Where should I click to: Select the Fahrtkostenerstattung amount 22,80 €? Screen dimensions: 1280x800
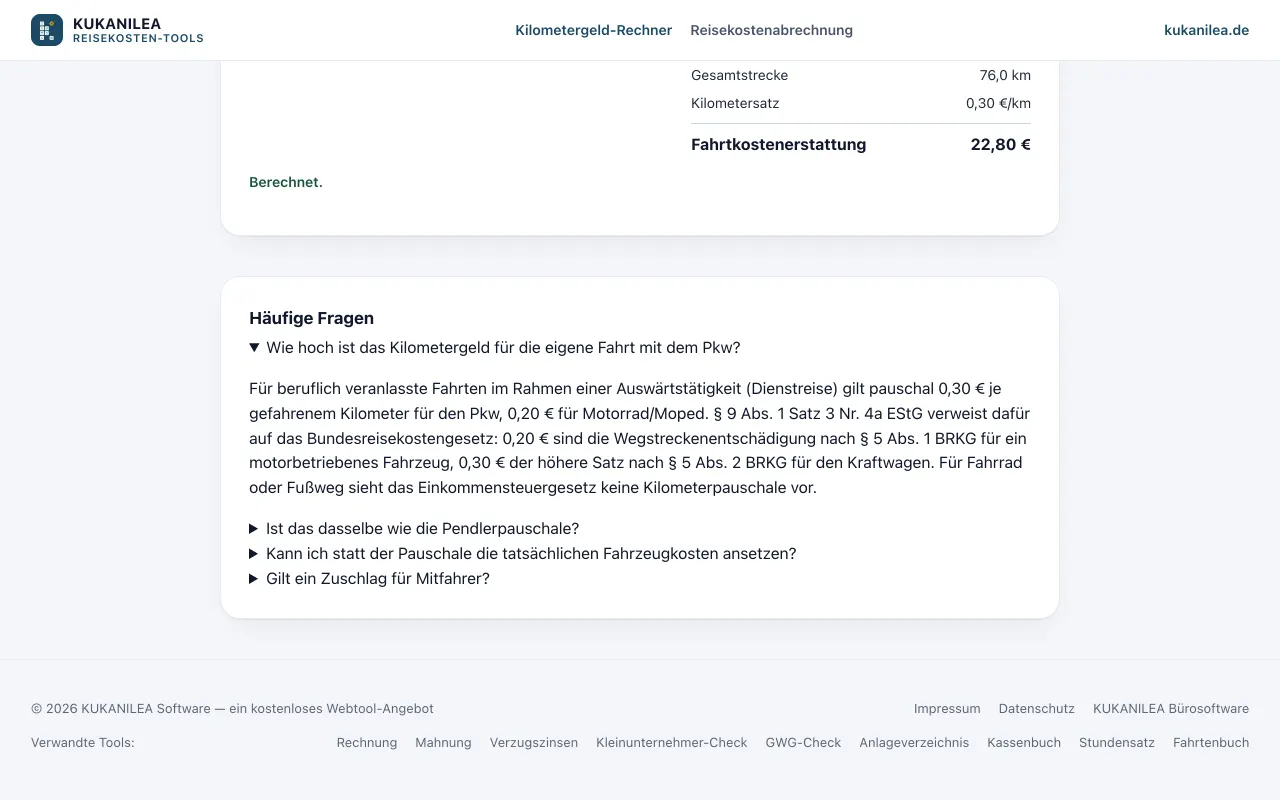(x=1000, y=144)
